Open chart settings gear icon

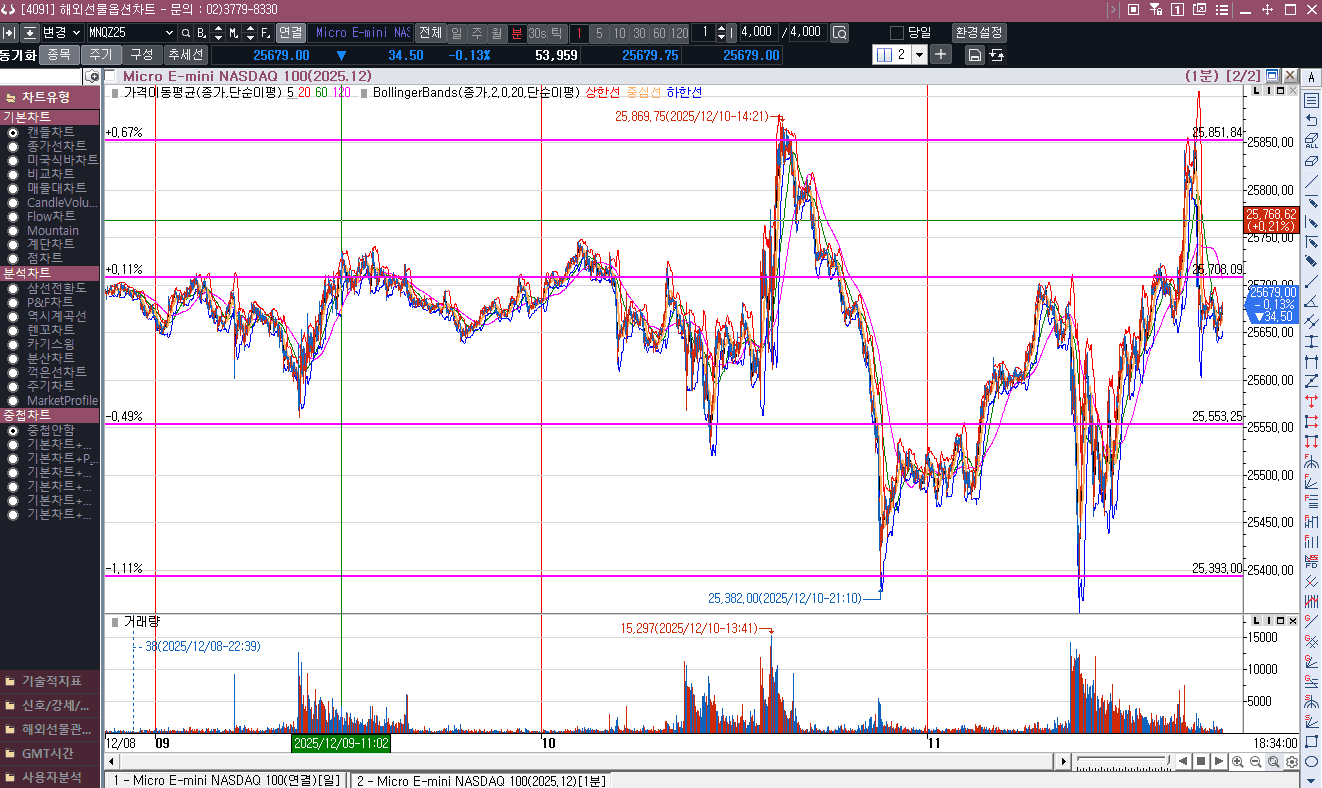1292,762
